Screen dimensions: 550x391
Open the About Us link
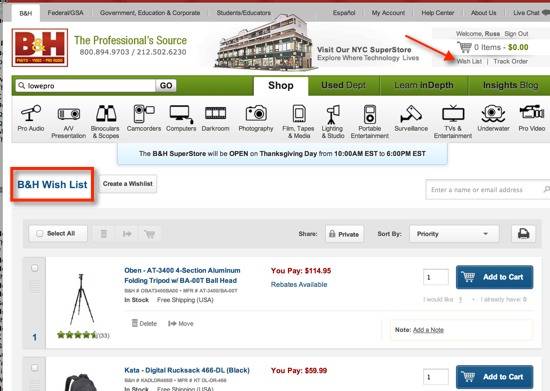pyautogui.click(x=483, y=13)
